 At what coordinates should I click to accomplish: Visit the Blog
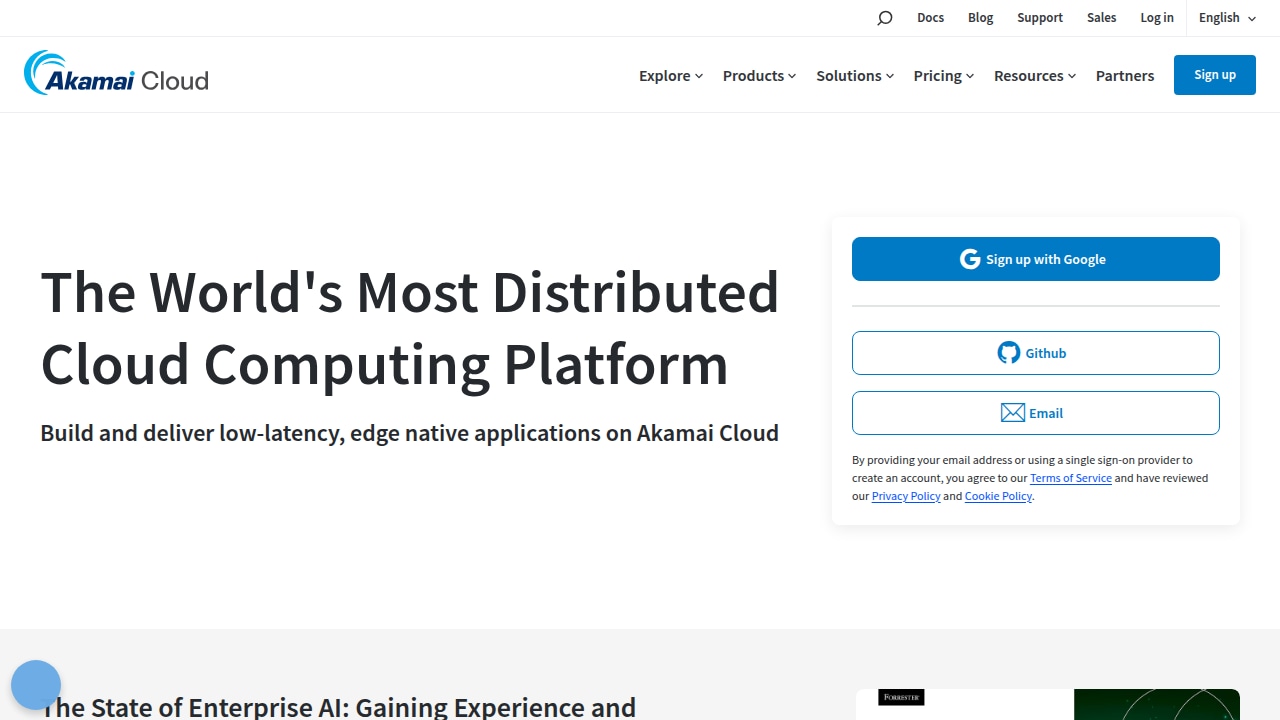point(981,18)
